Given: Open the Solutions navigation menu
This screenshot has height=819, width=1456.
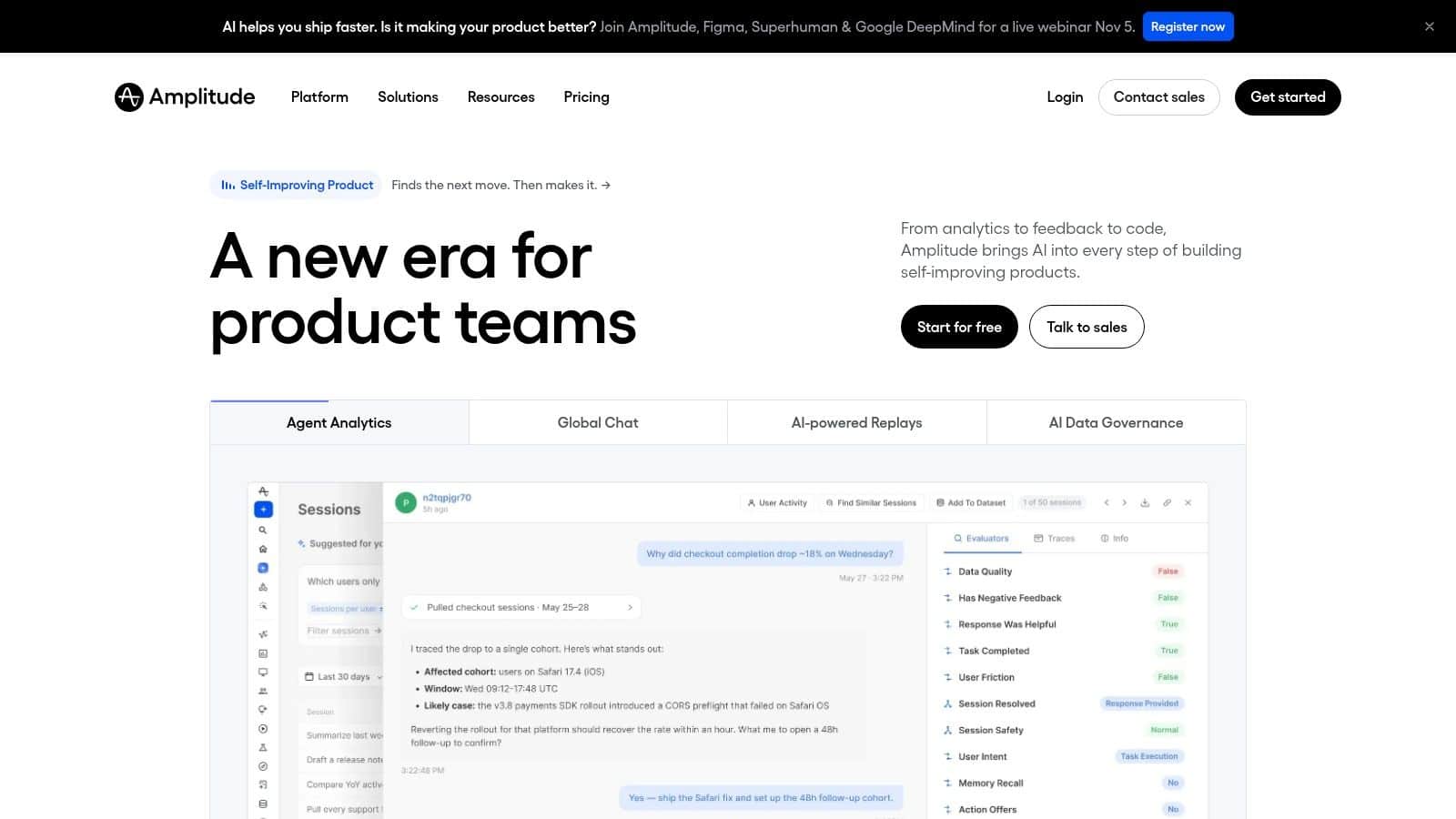Looking at the screenshot, I should click(408, 96).
